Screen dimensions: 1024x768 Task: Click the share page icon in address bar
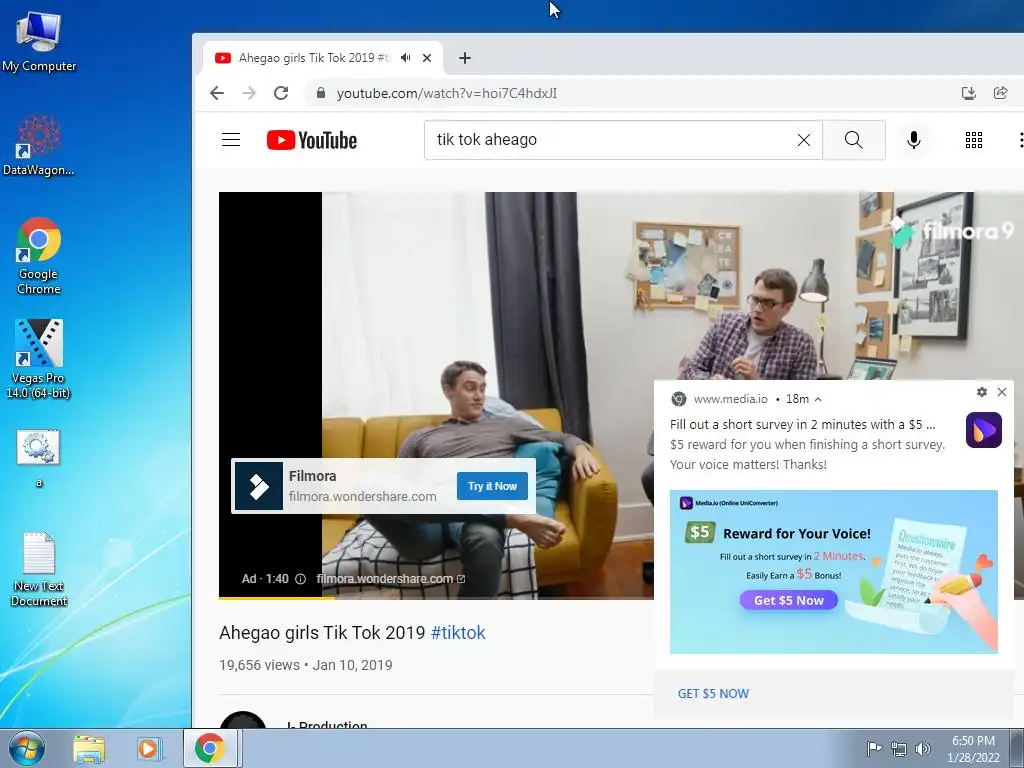(1000, 93)
